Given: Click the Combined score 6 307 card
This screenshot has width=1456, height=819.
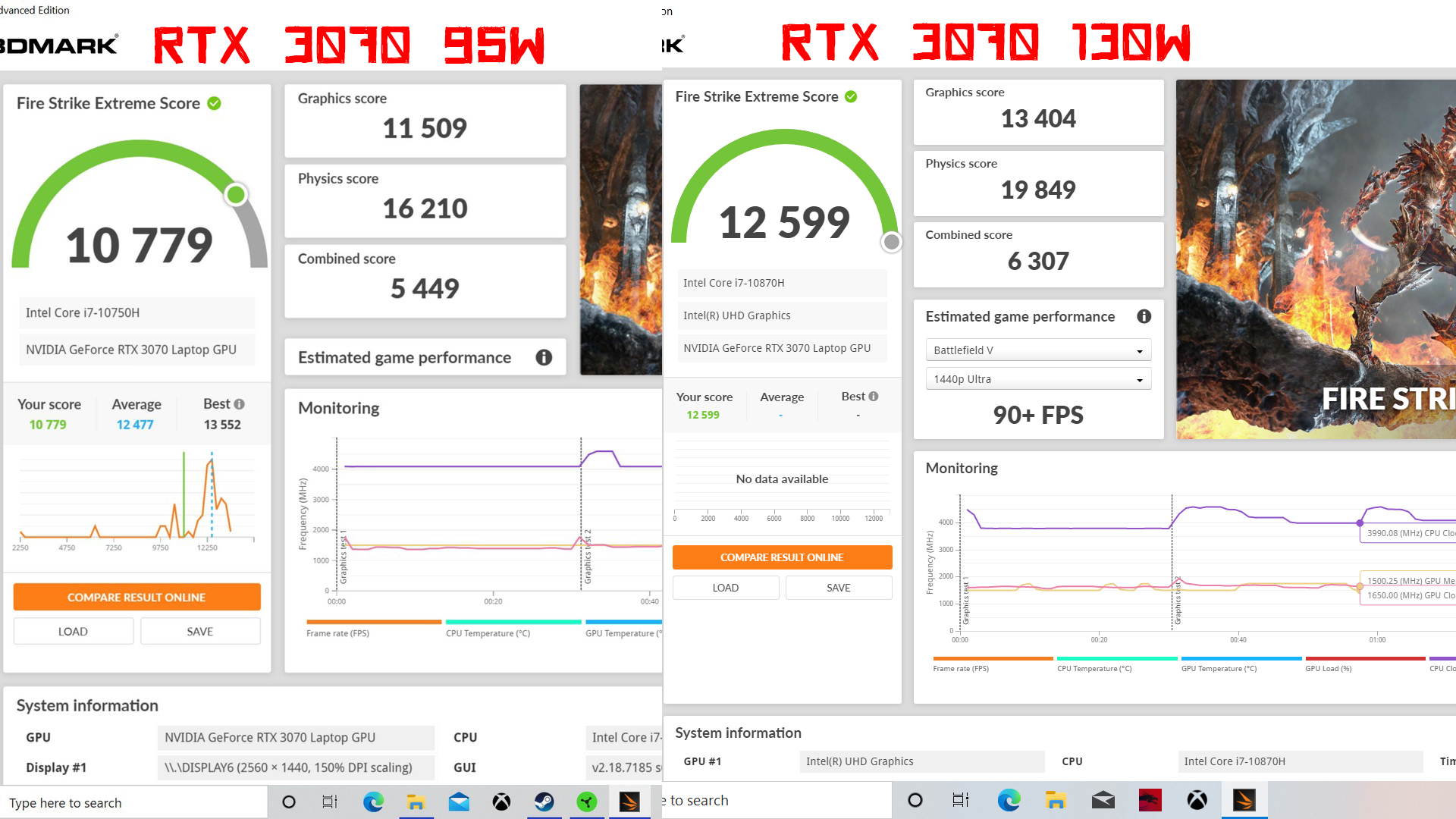Looking at the screenshot, I should click(x=1038, y=255).
